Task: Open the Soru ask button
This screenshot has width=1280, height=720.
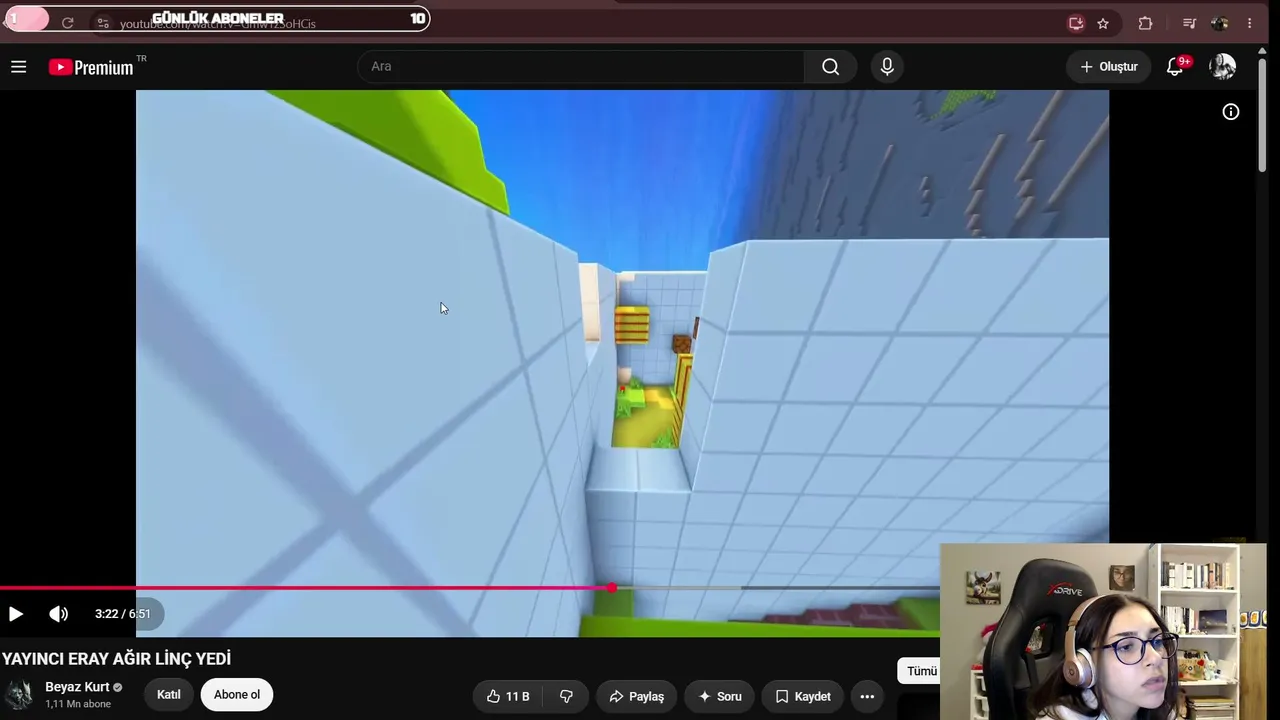Action: 720,697
